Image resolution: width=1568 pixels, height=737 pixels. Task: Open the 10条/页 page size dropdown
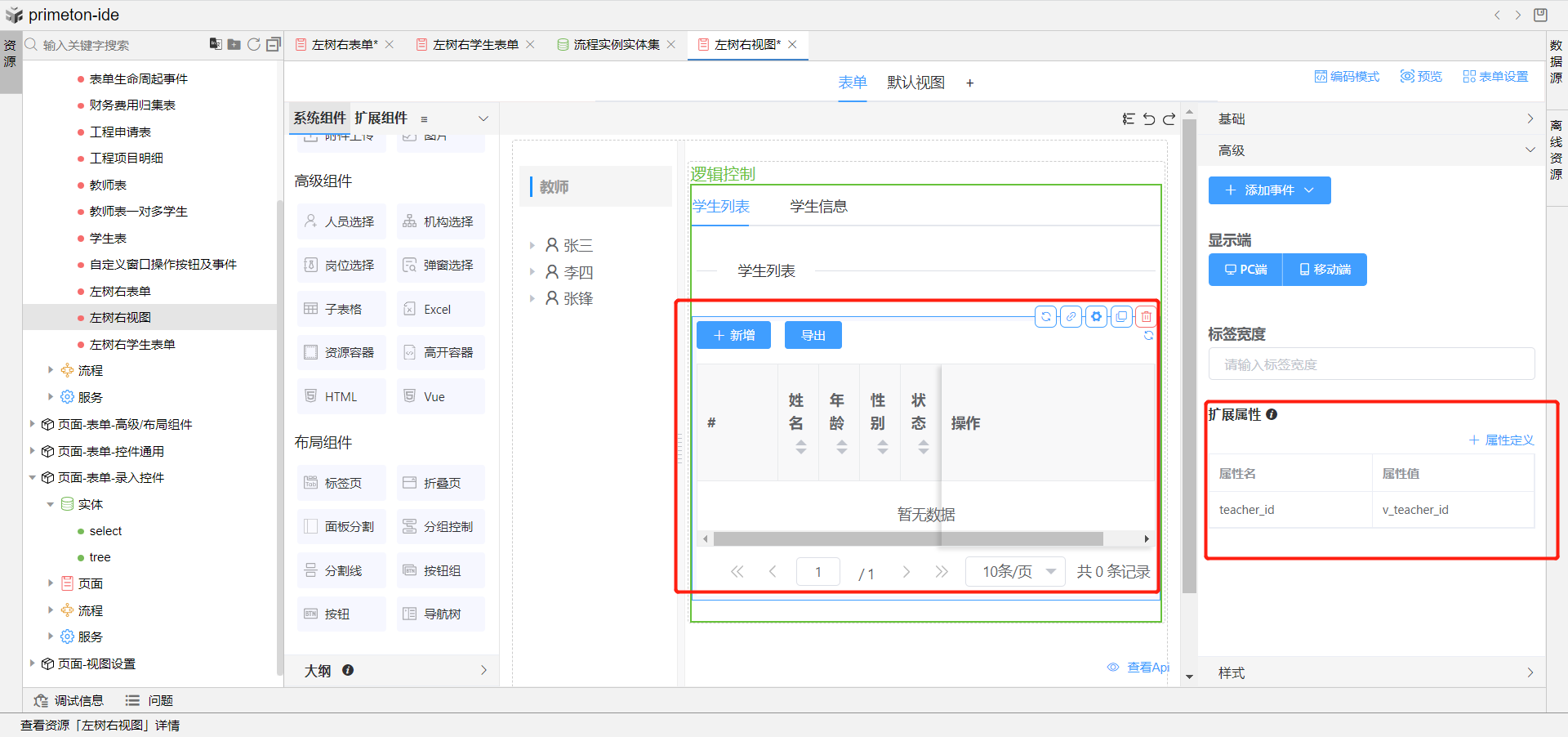pyautogui.click(x=1015, y=571)
